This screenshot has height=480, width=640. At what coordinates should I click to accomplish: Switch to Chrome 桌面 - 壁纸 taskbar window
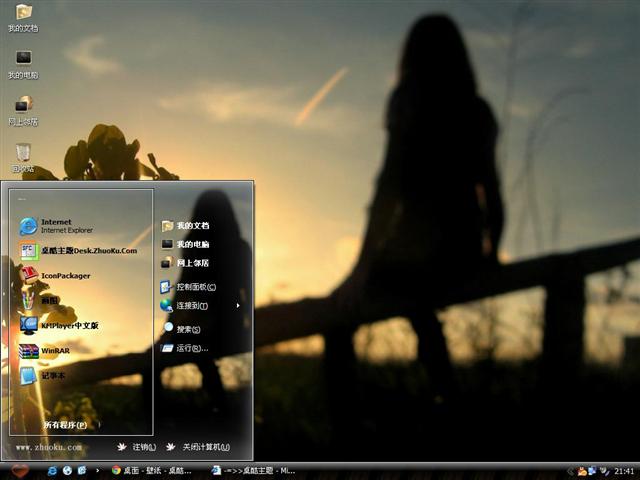pyautogui.click(x=152, y=471)
